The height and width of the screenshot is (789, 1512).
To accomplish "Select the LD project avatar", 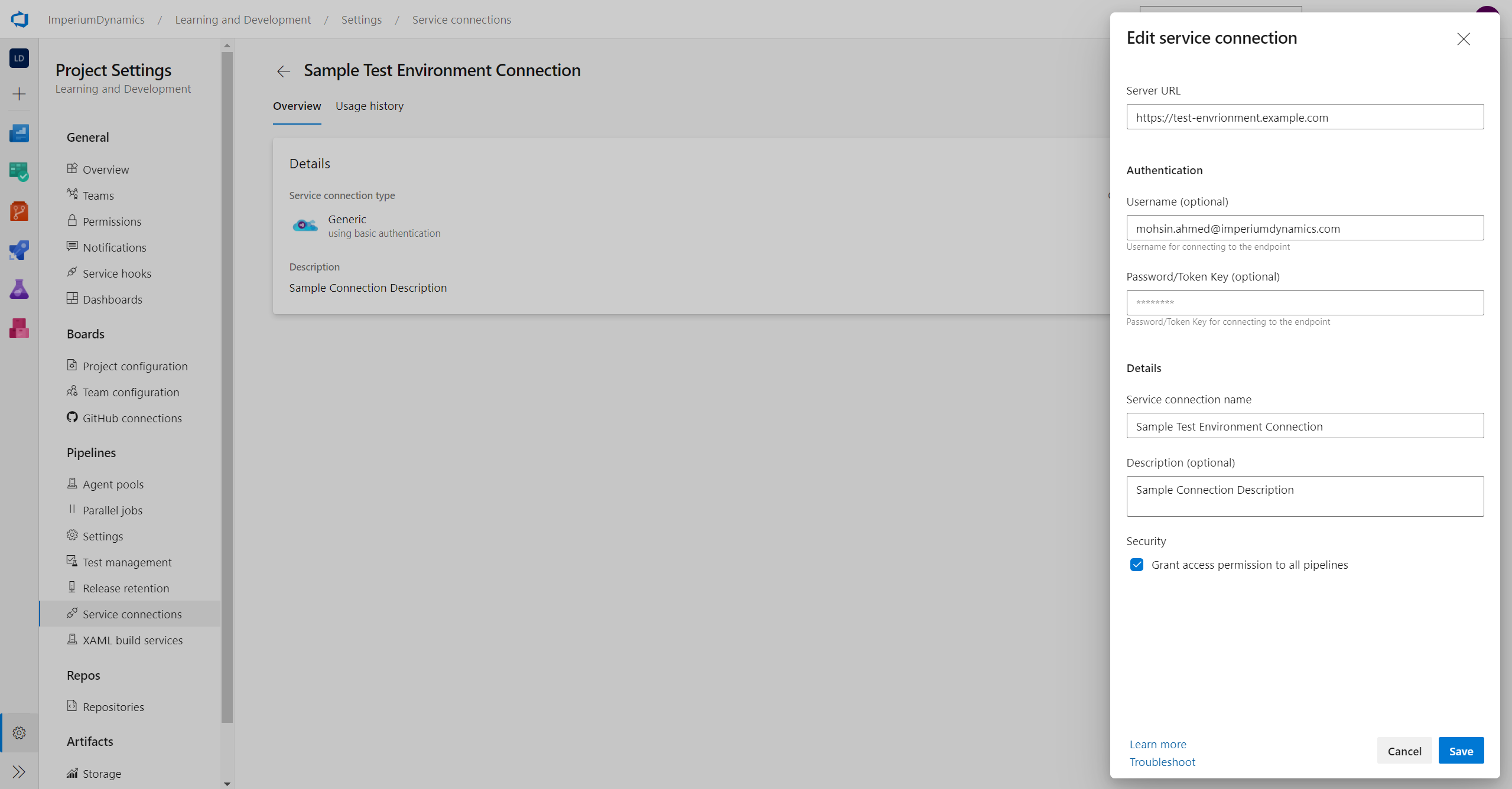I will [x=19, y=58].
